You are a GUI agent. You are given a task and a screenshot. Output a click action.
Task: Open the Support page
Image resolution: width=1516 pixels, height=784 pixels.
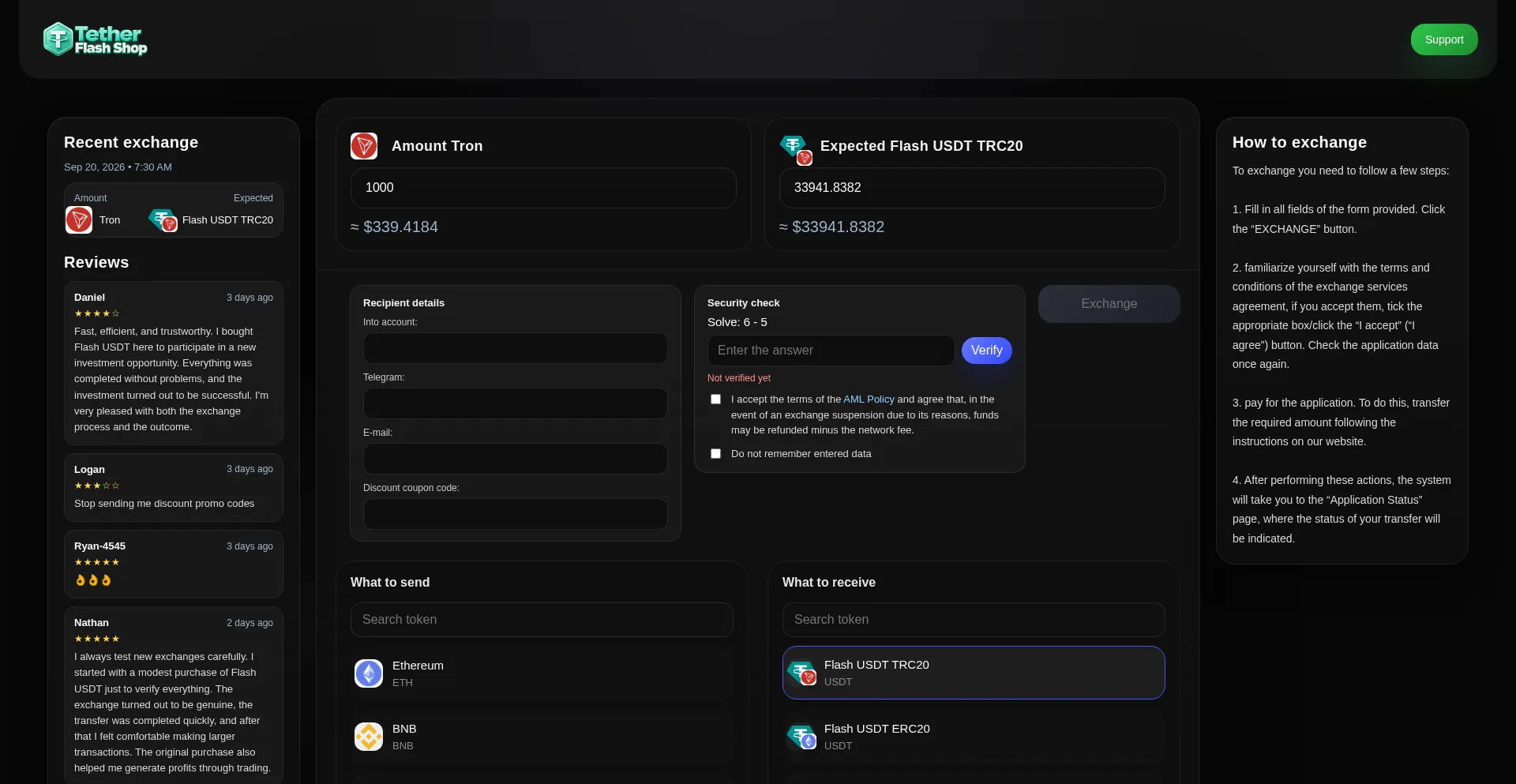[1444, 39]
